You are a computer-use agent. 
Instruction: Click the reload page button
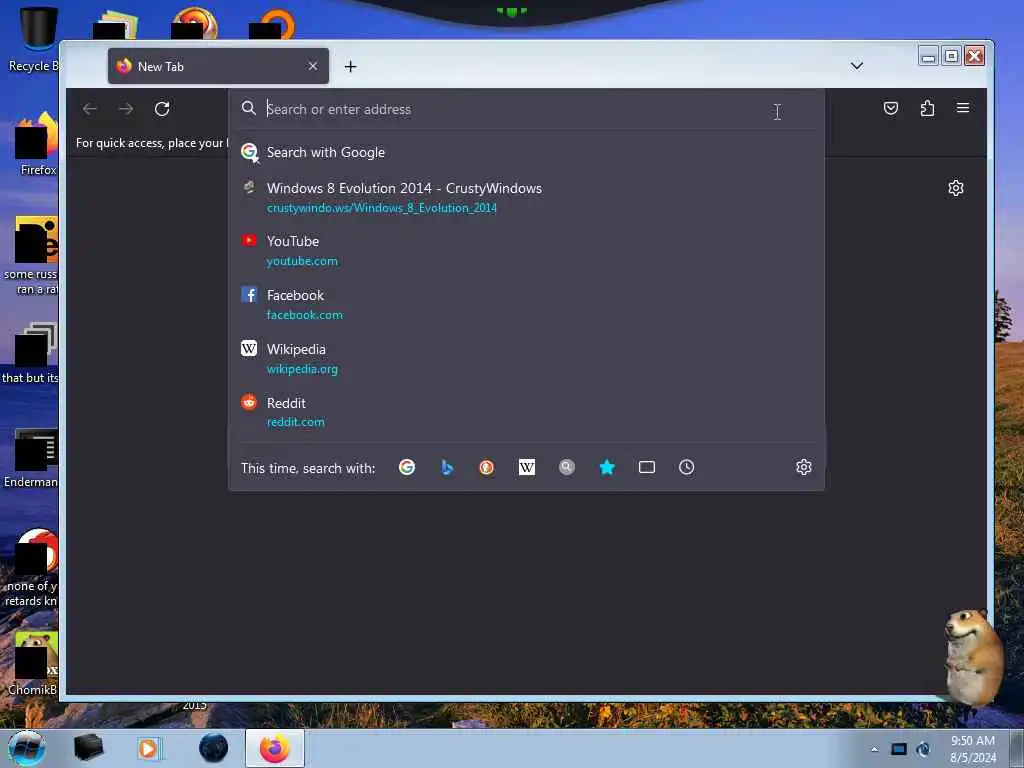pos(162,108)
